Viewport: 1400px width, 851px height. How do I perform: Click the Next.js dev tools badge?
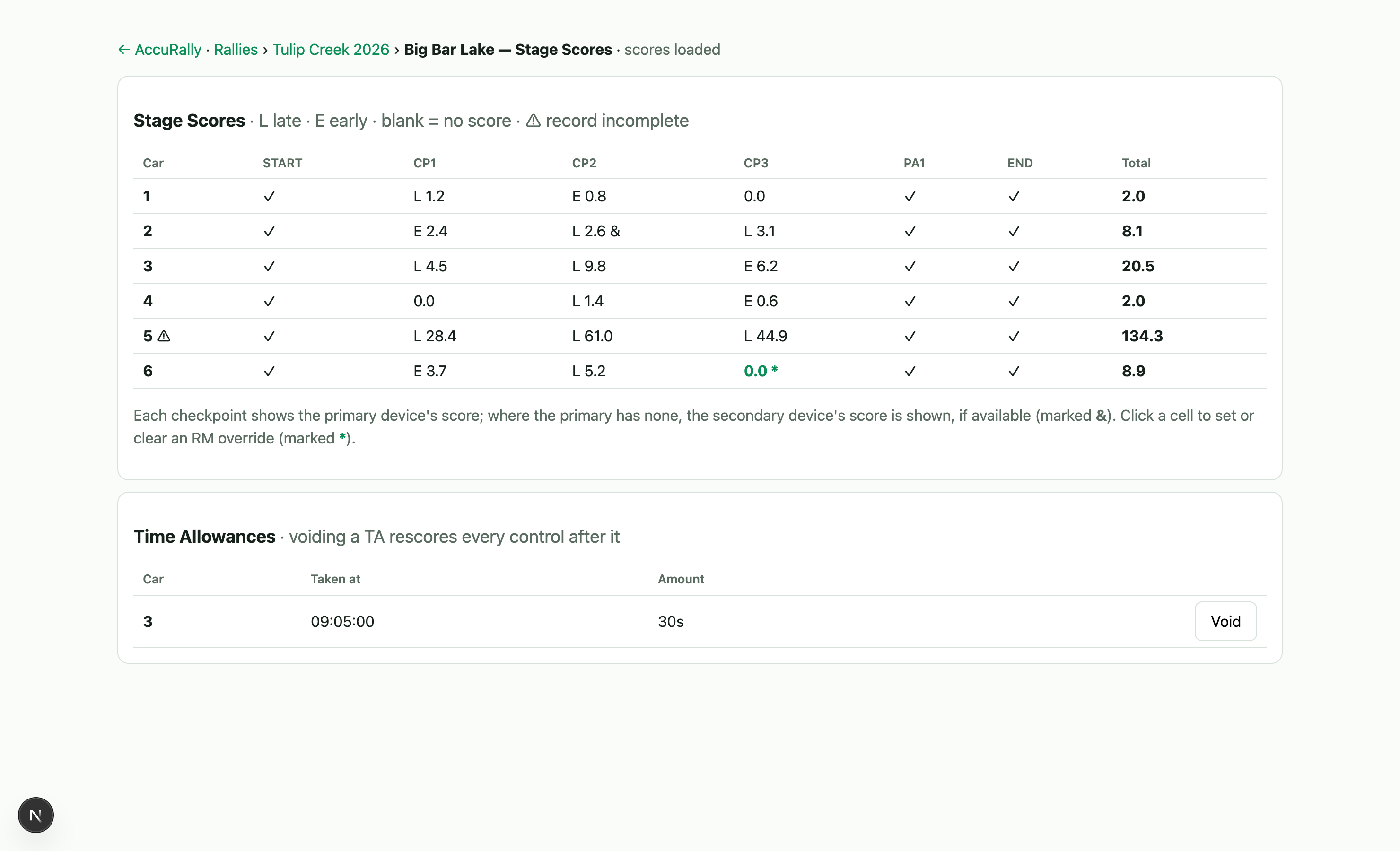pos(36,815)
